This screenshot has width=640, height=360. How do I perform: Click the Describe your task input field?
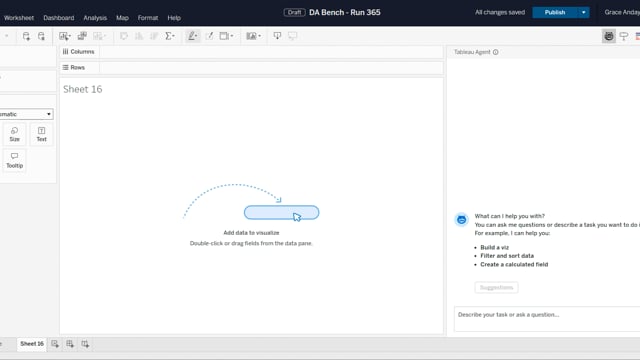[547, 319]
